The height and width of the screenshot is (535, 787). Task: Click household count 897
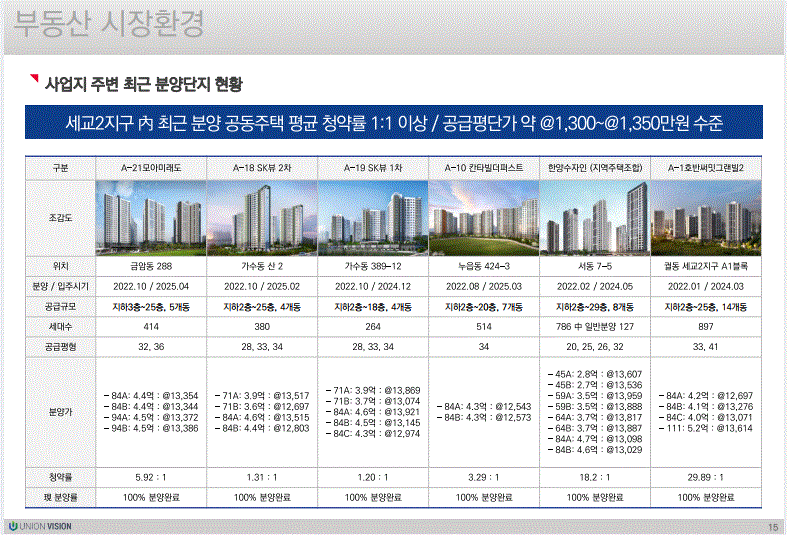tap(706, 327)
